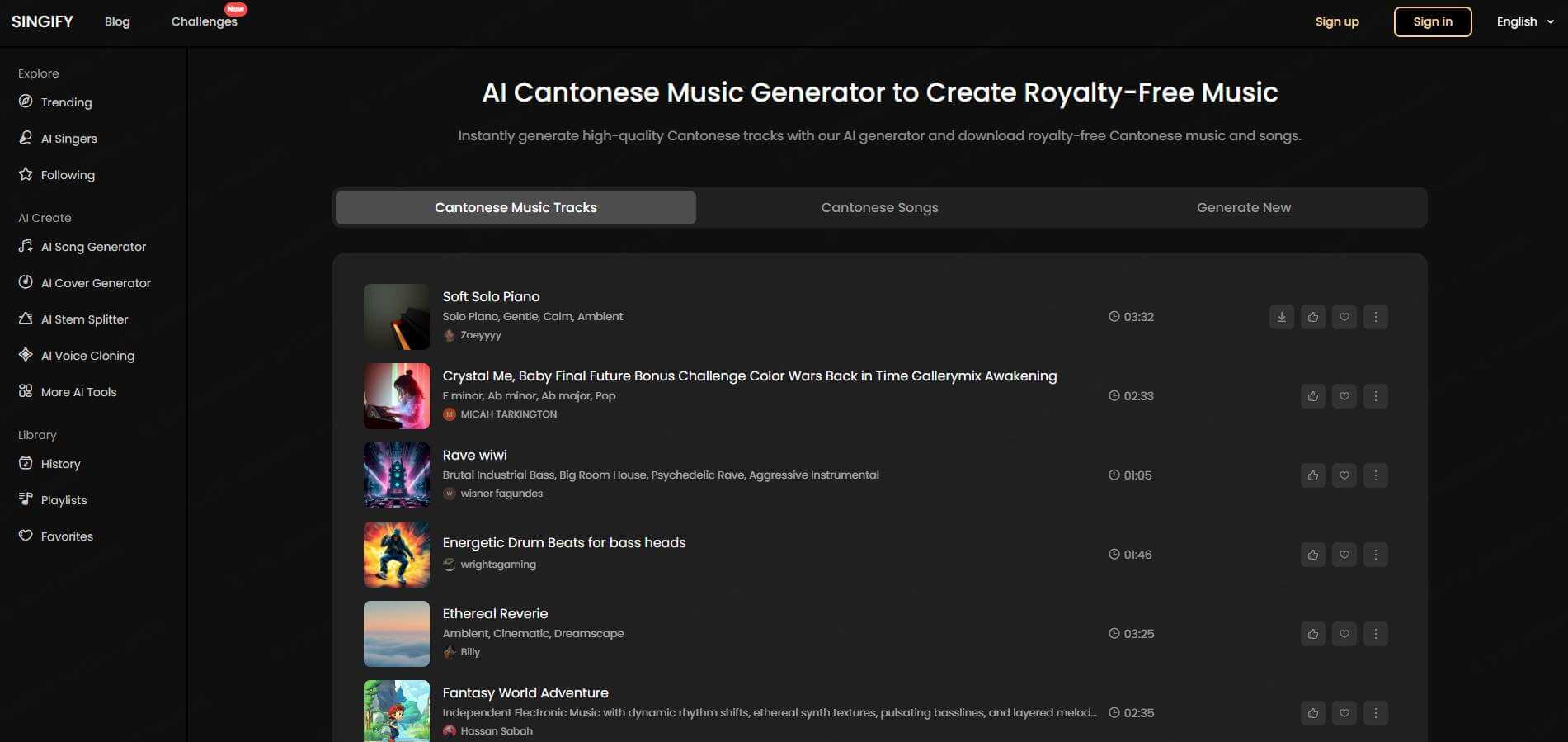1568x742 pixels.
Task: Click the Favorites heart icon in sidebar
Action: click(26, 536)
